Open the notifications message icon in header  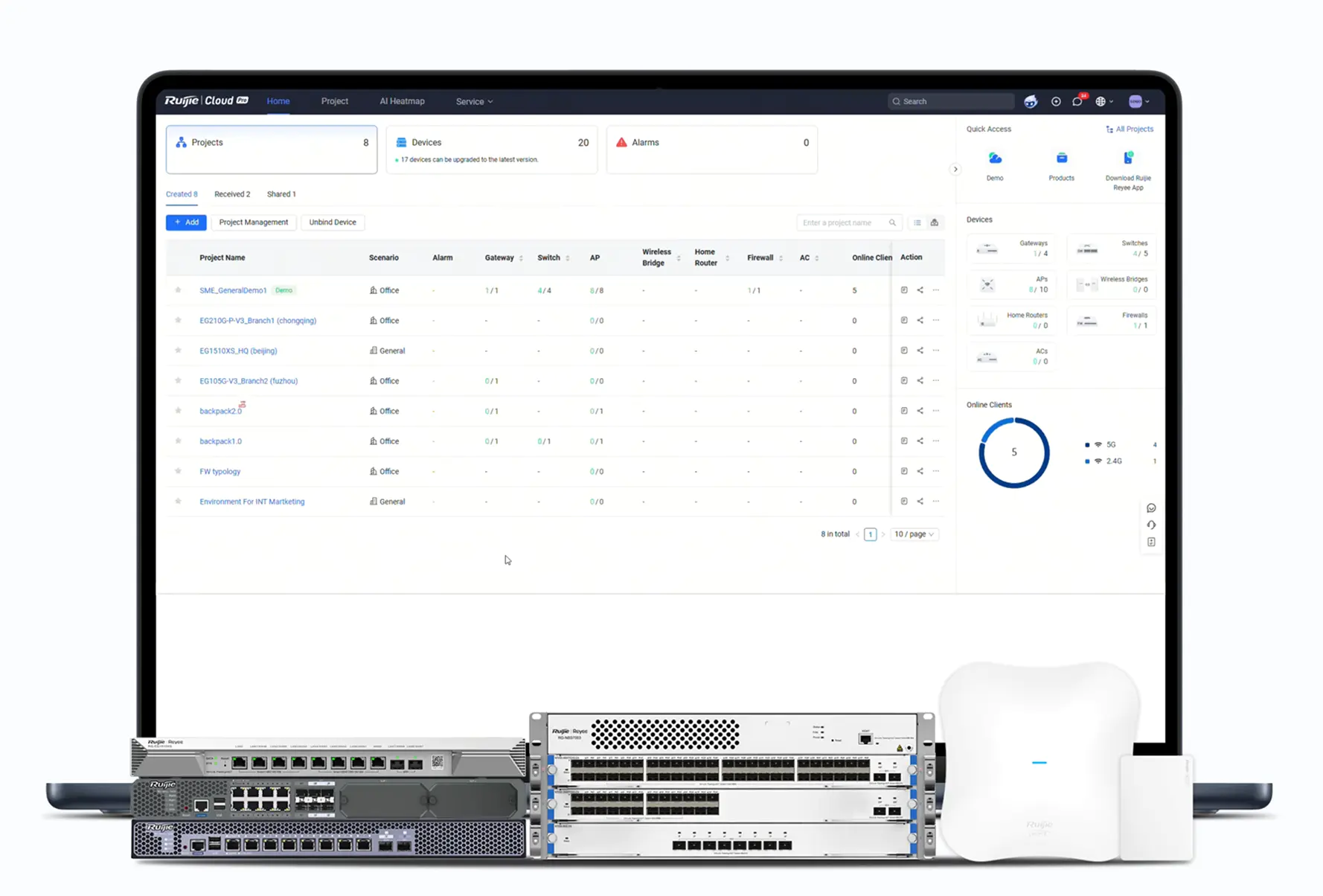[x=1077, y=102]
